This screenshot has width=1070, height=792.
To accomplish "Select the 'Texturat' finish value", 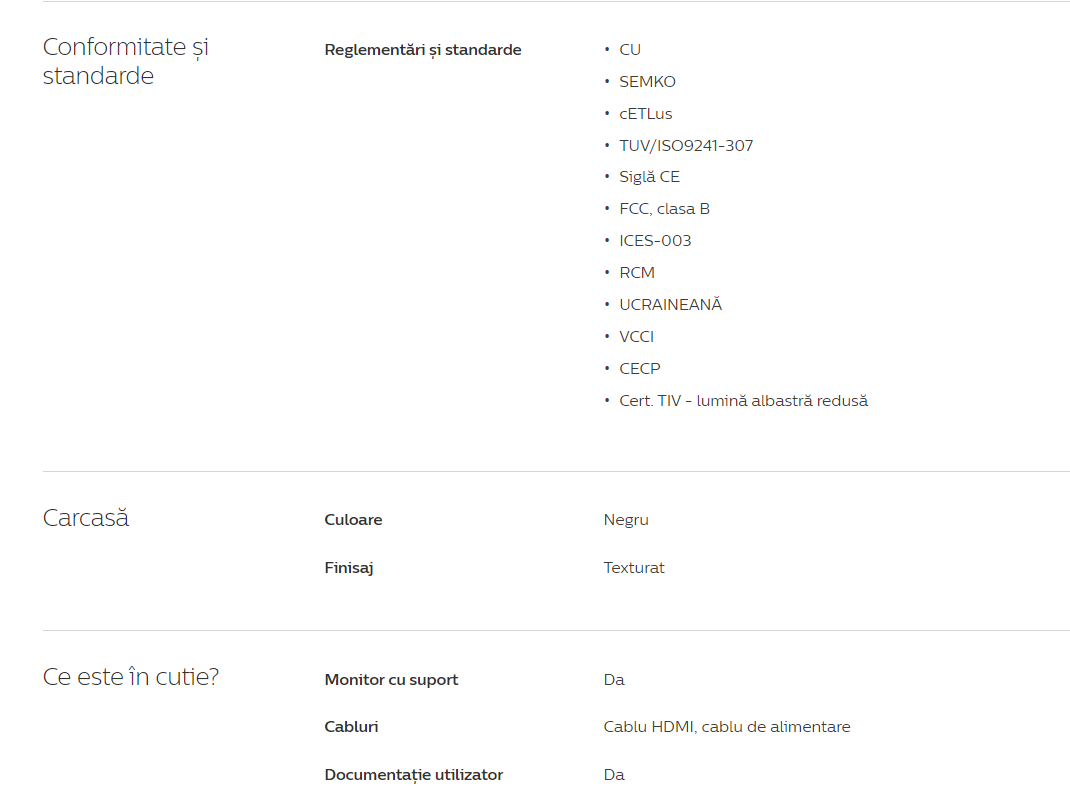I will (x=634, y=568).
